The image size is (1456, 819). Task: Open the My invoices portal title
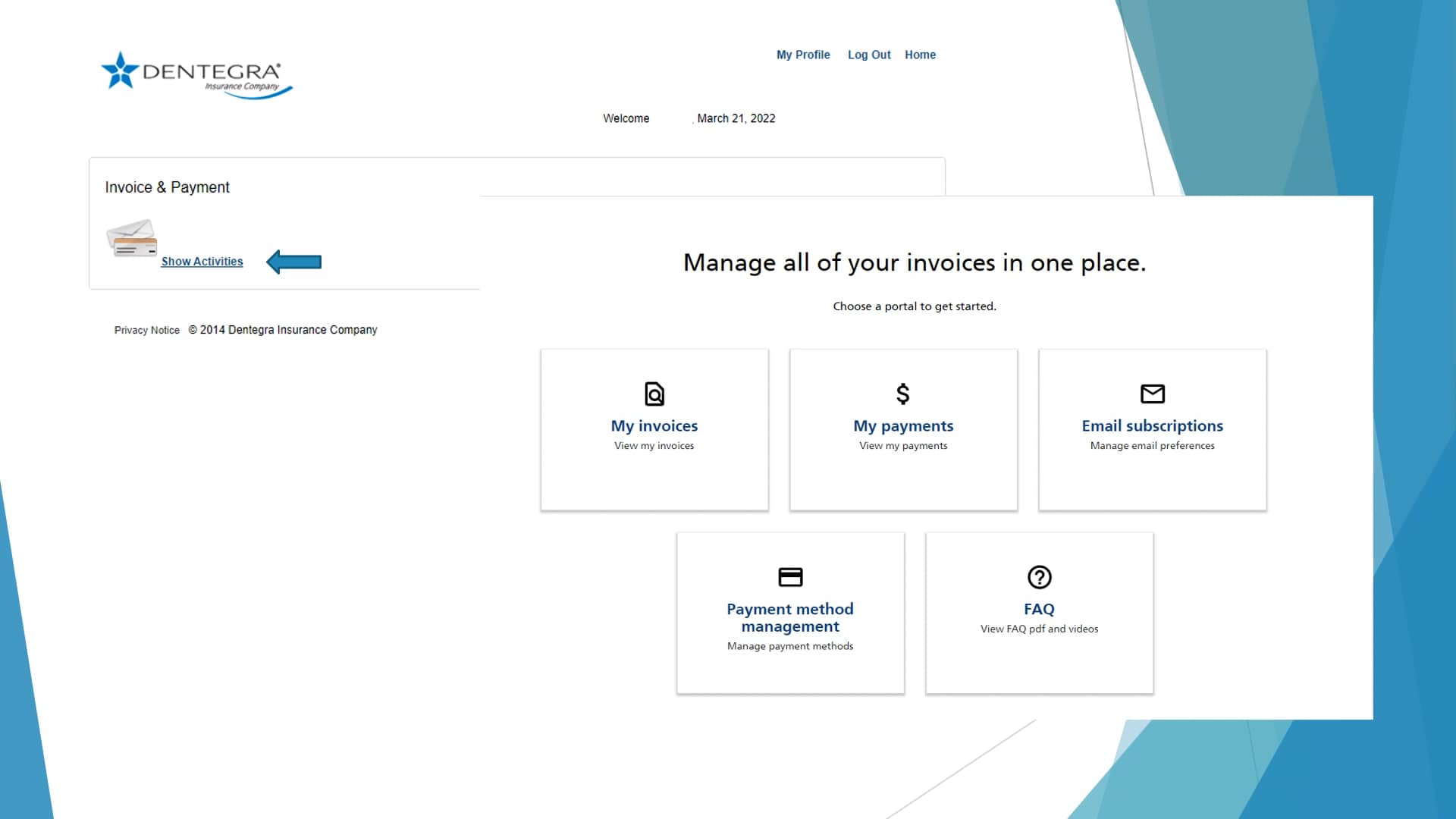[x=654, y=426]
